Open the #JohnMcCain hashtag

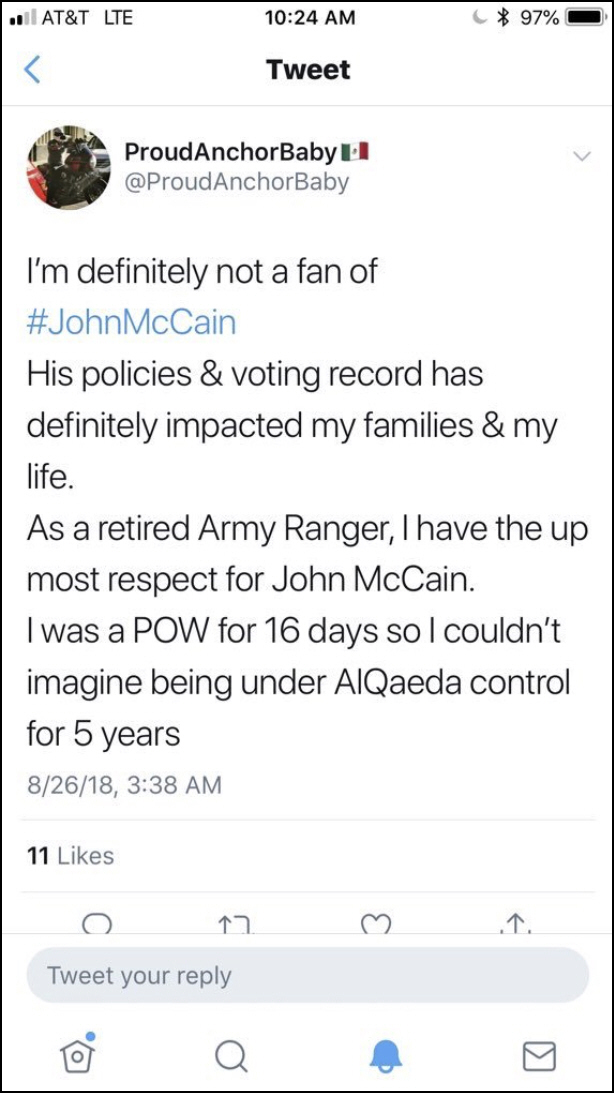[x=131, y=323]
